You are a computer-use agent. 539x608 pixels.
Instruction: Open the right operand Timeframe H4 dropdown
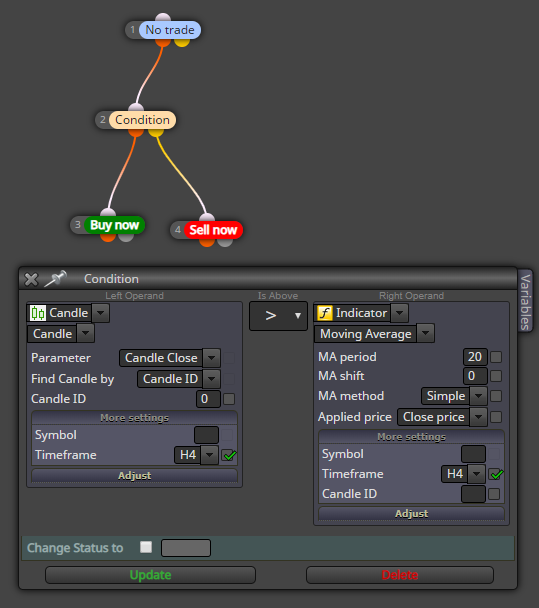pos(477,474)
